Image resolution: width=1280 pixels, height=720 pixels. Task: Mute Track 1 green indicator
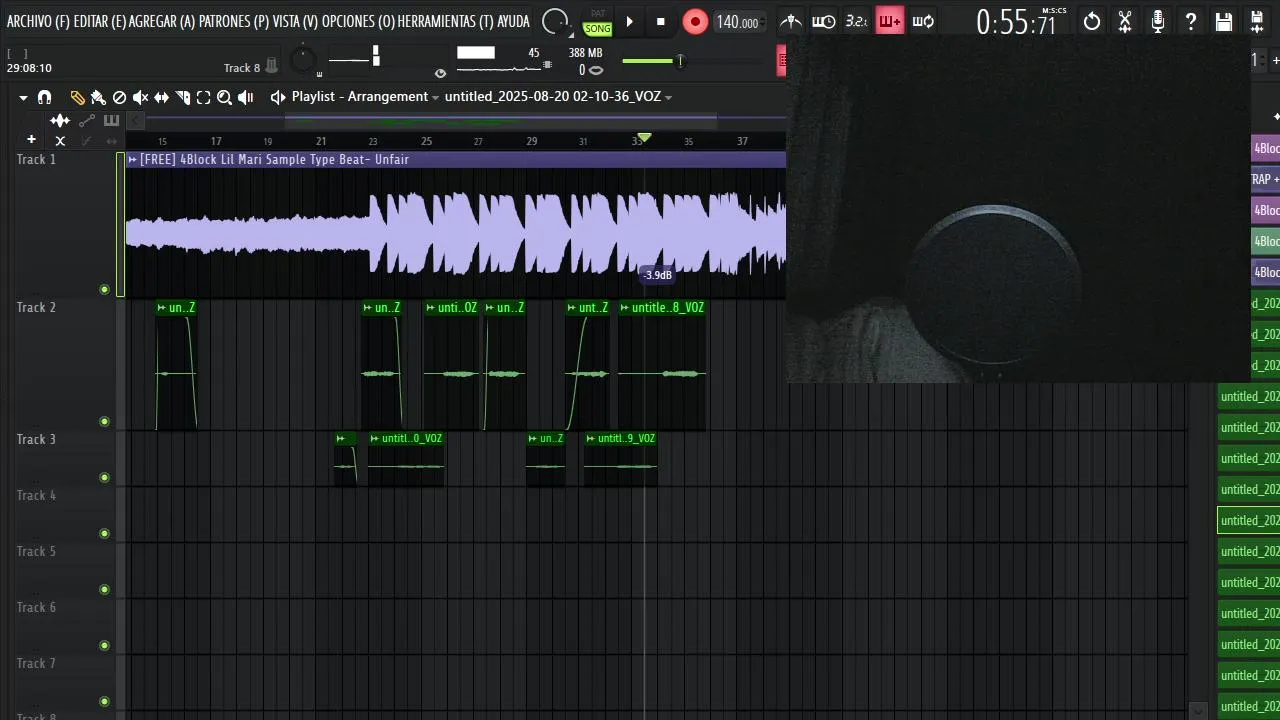click(x=104, y=290)
